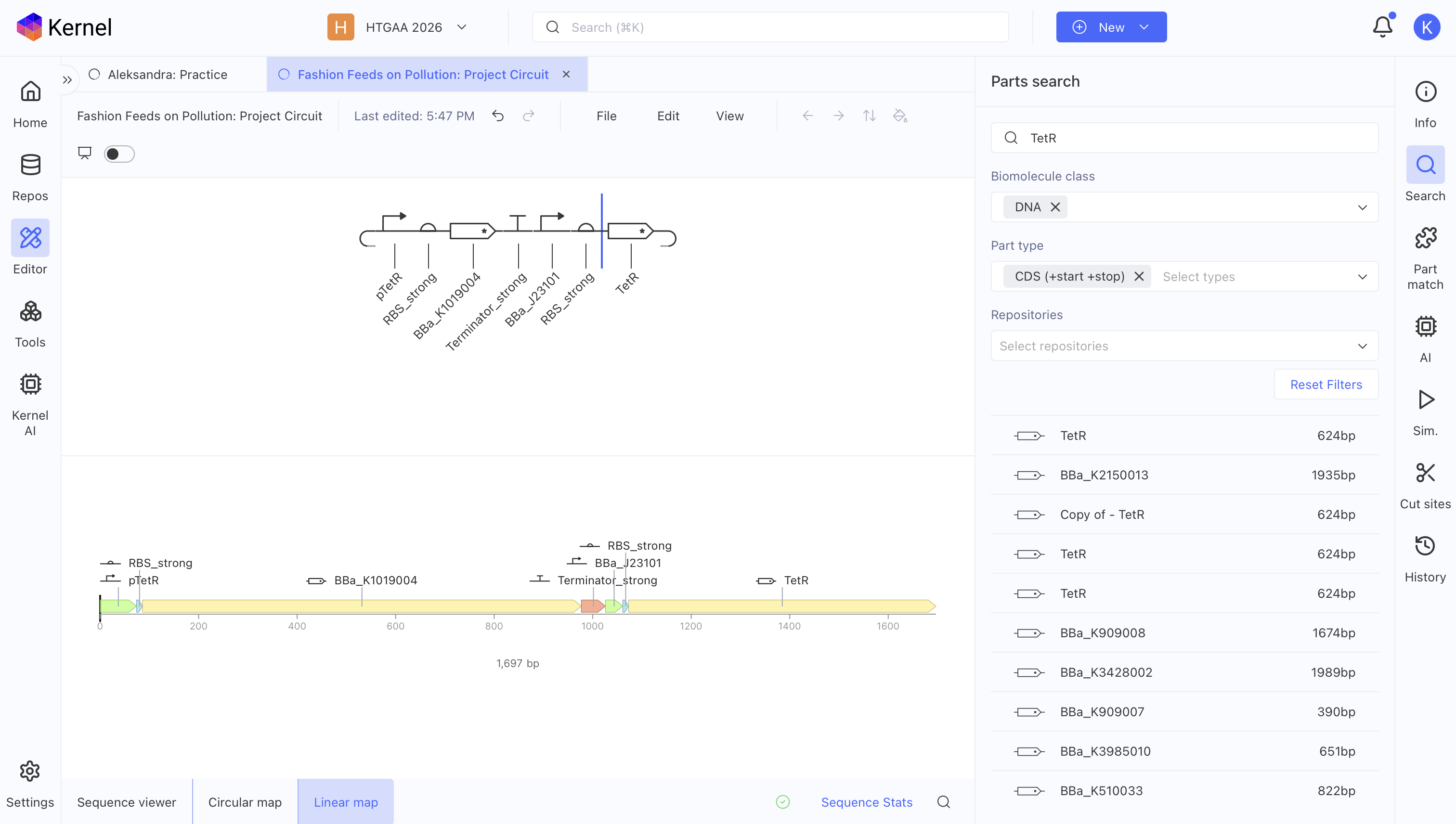The height and width of the screenshot is (824, 1456).
Task: Expand the HTGAA 2026 workspace dropdown
Action: point(462,27)
